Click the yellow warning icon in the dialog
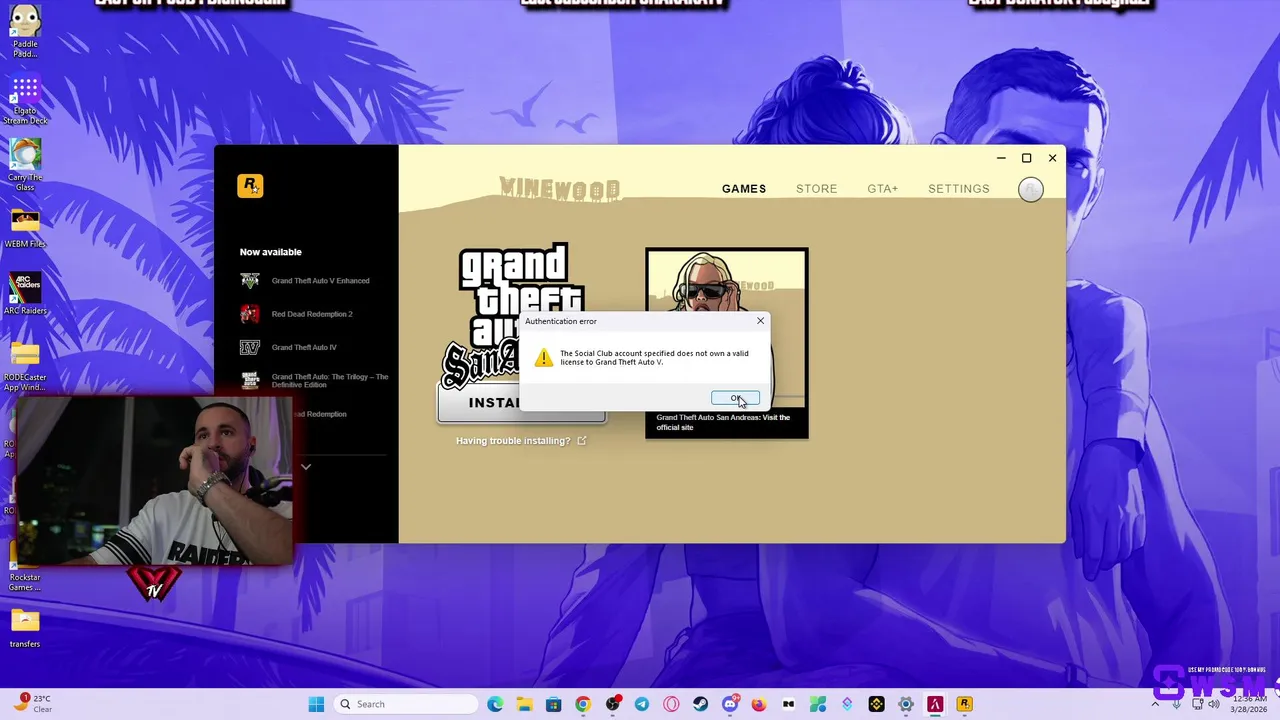1280x720 pixels. (x=543, y=358)
